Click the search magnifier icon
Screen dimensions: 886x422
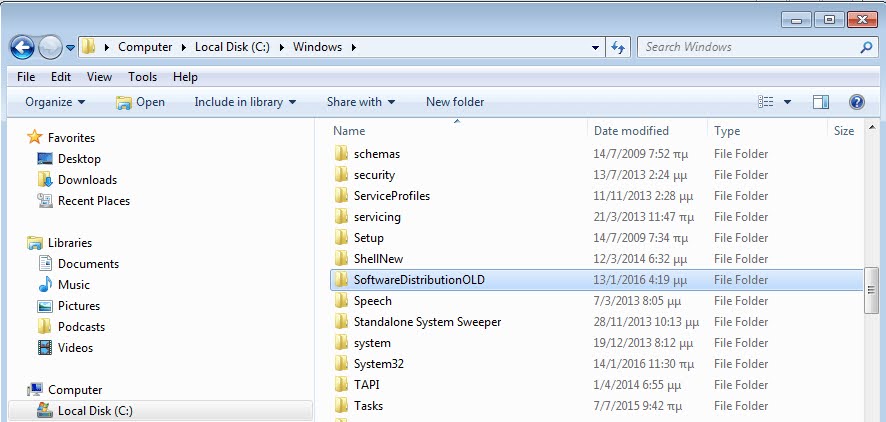[866, 47]
